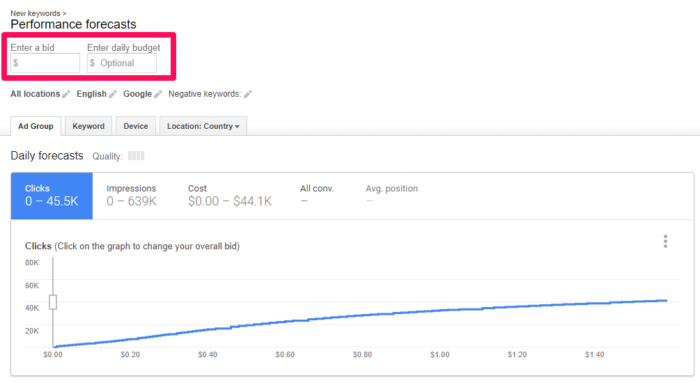Select the Clicks metric tile

52,196
